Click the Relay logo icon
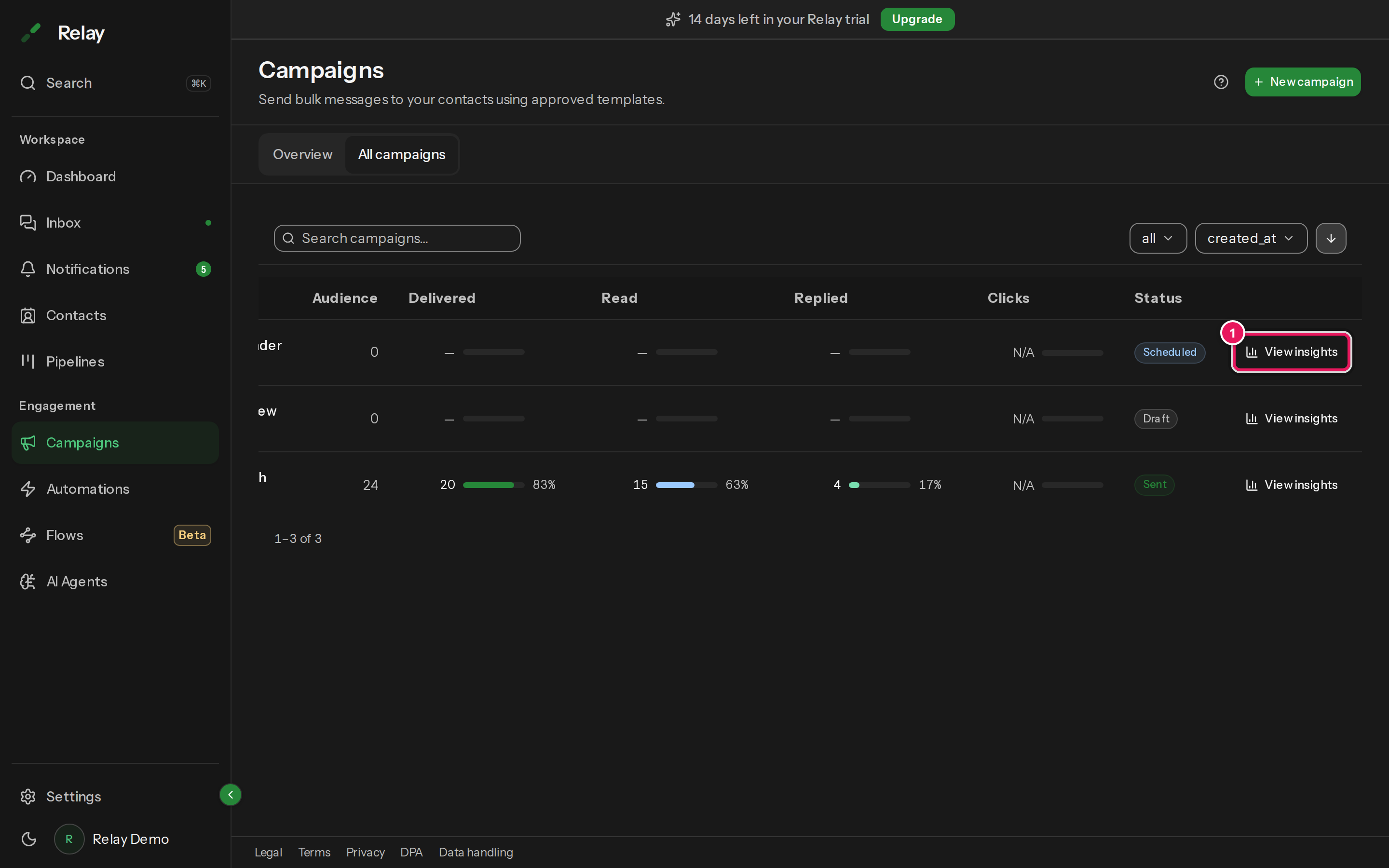The image size is (1389, 868). 31,33
